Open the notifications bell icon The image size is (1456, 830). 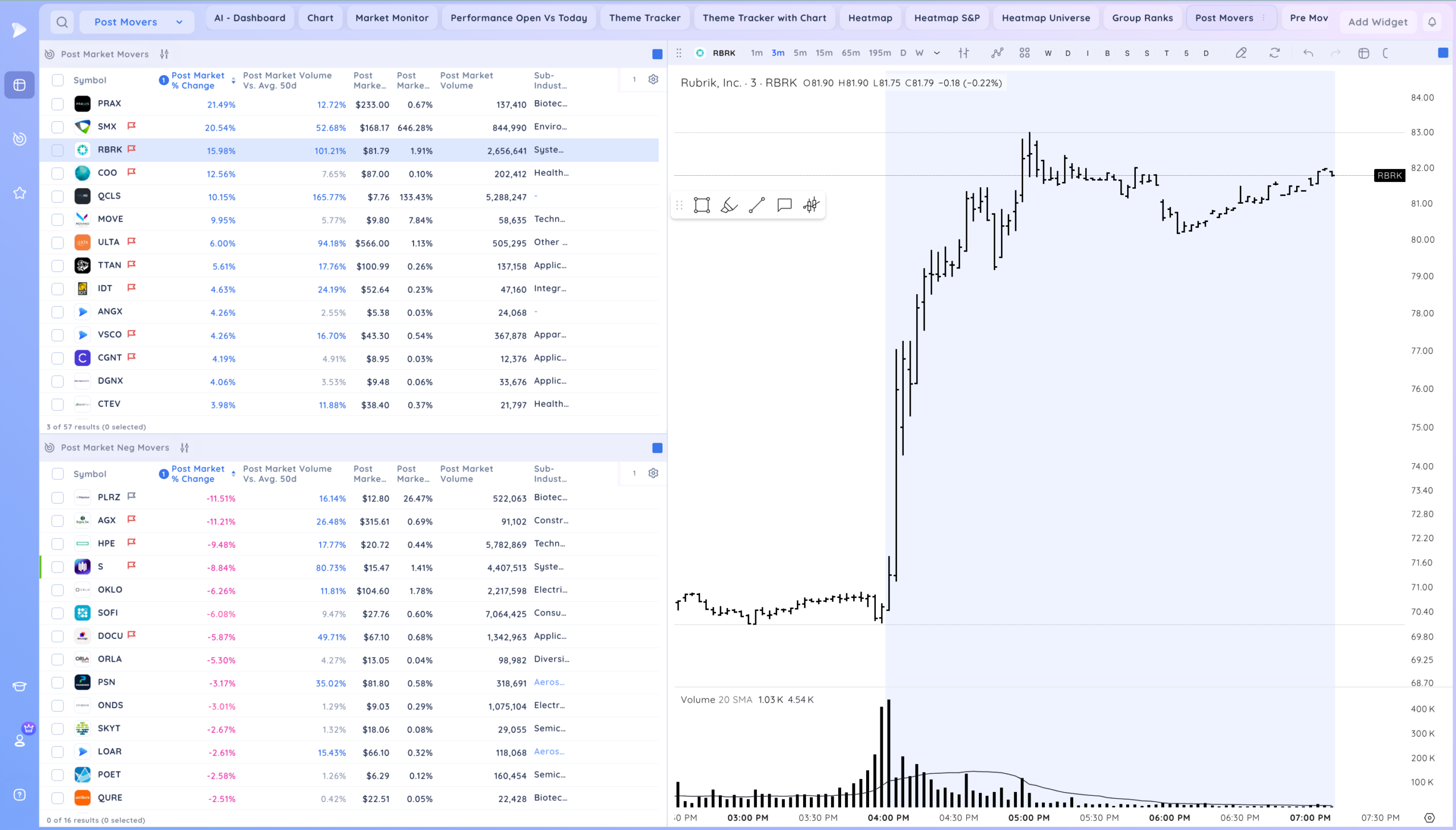click(1432, 22)
